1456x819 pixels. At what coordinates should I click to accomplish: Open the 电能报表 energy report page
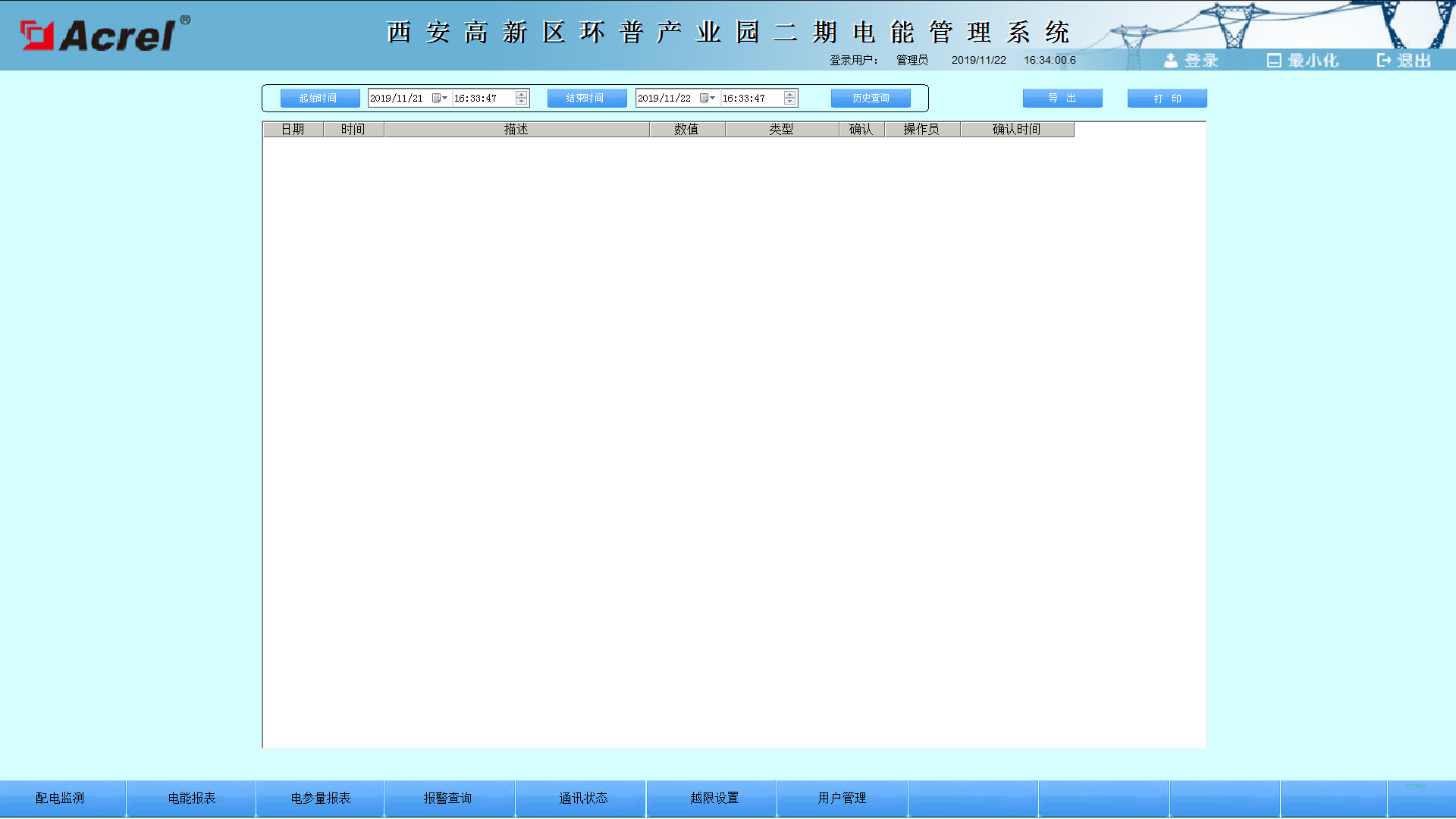pos(190,798)
